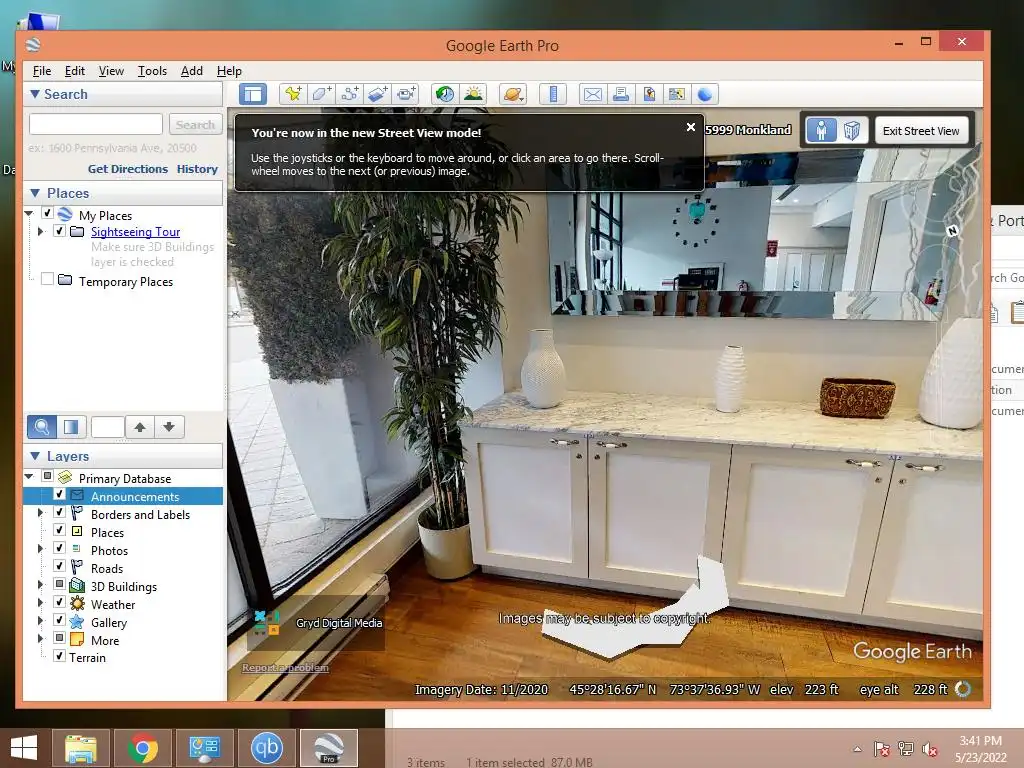
Task: Show historical imagery clock icon
Action: 445,94
